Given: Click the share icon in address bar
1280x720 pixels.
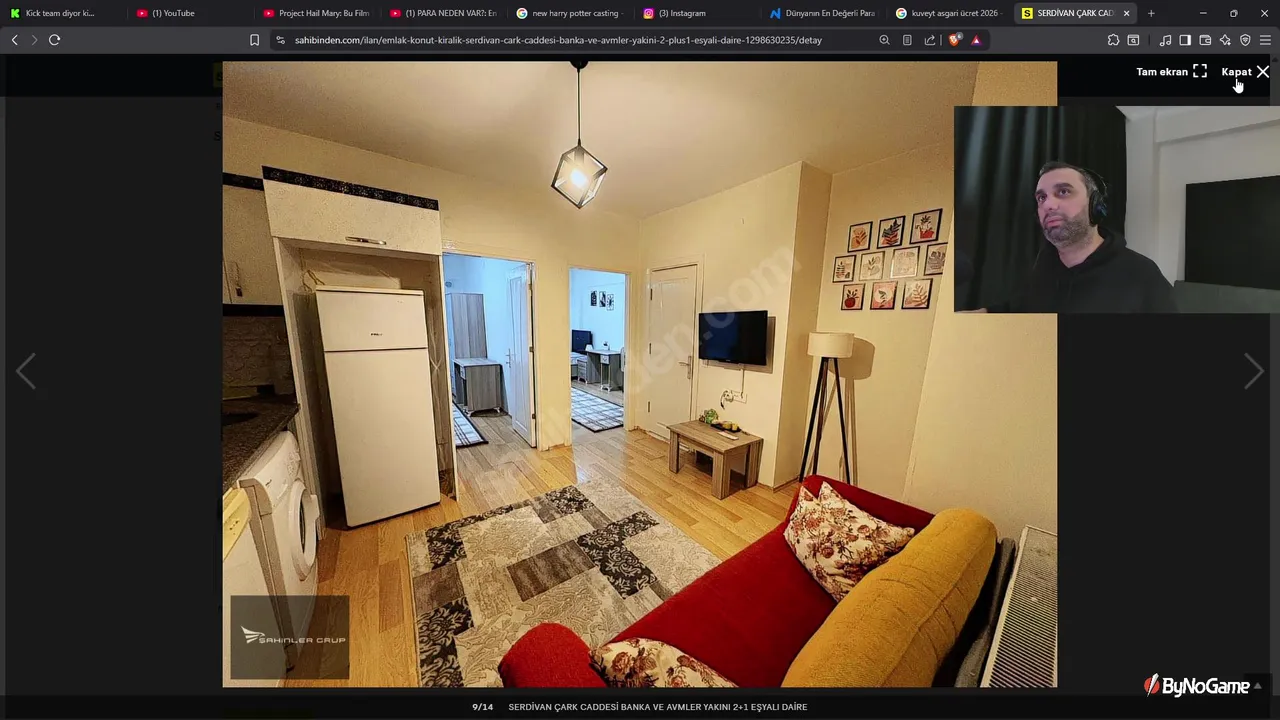Looking at the screenshot, I should pos(930,40).
